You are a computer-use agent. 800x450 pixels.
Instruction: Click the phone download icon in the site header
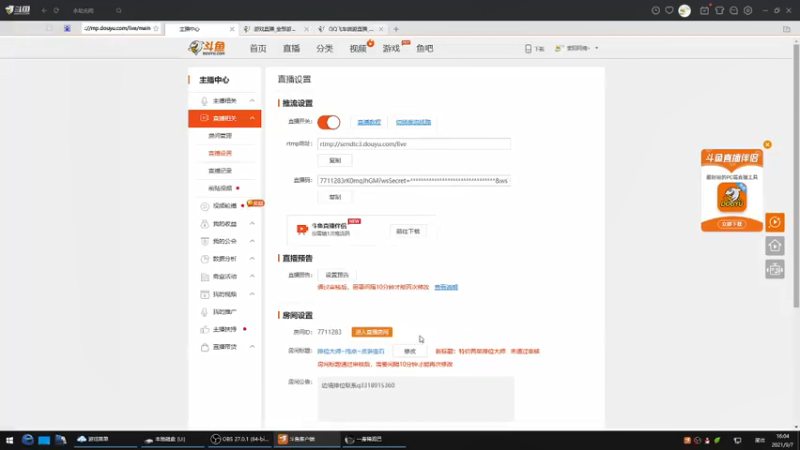click(x=528, y=48)
